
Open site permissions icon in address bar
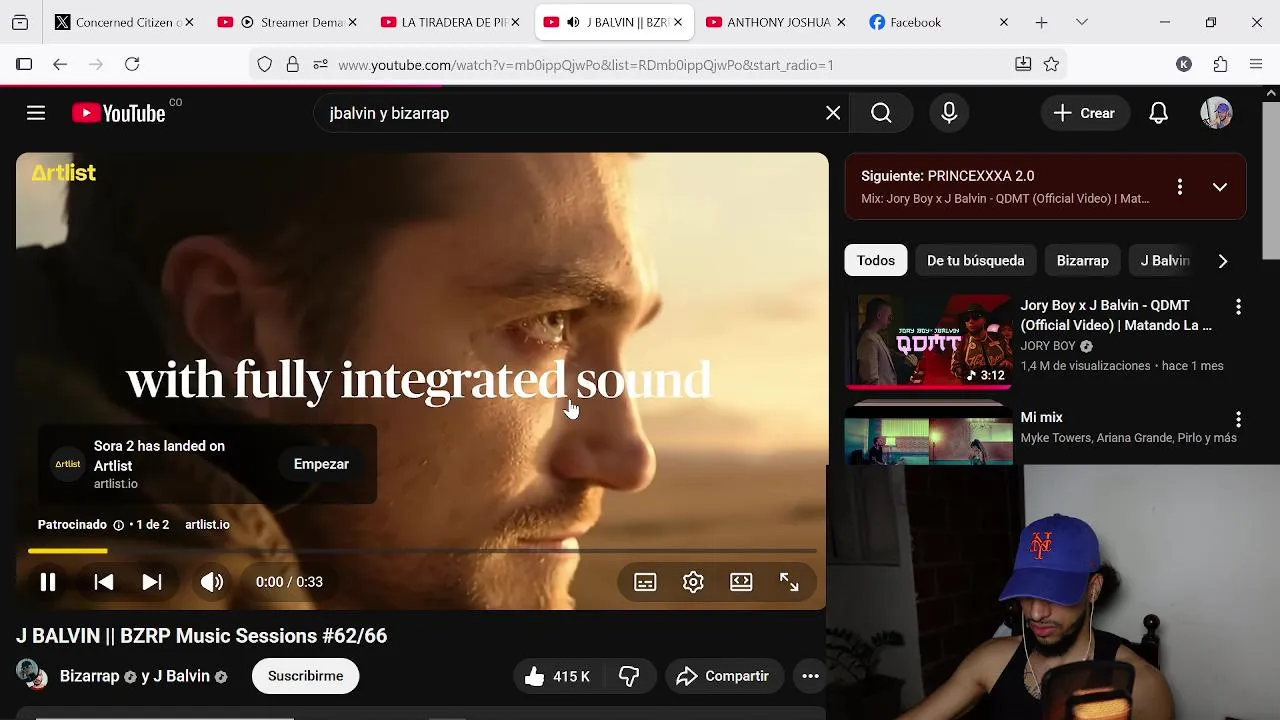point(320,64)
